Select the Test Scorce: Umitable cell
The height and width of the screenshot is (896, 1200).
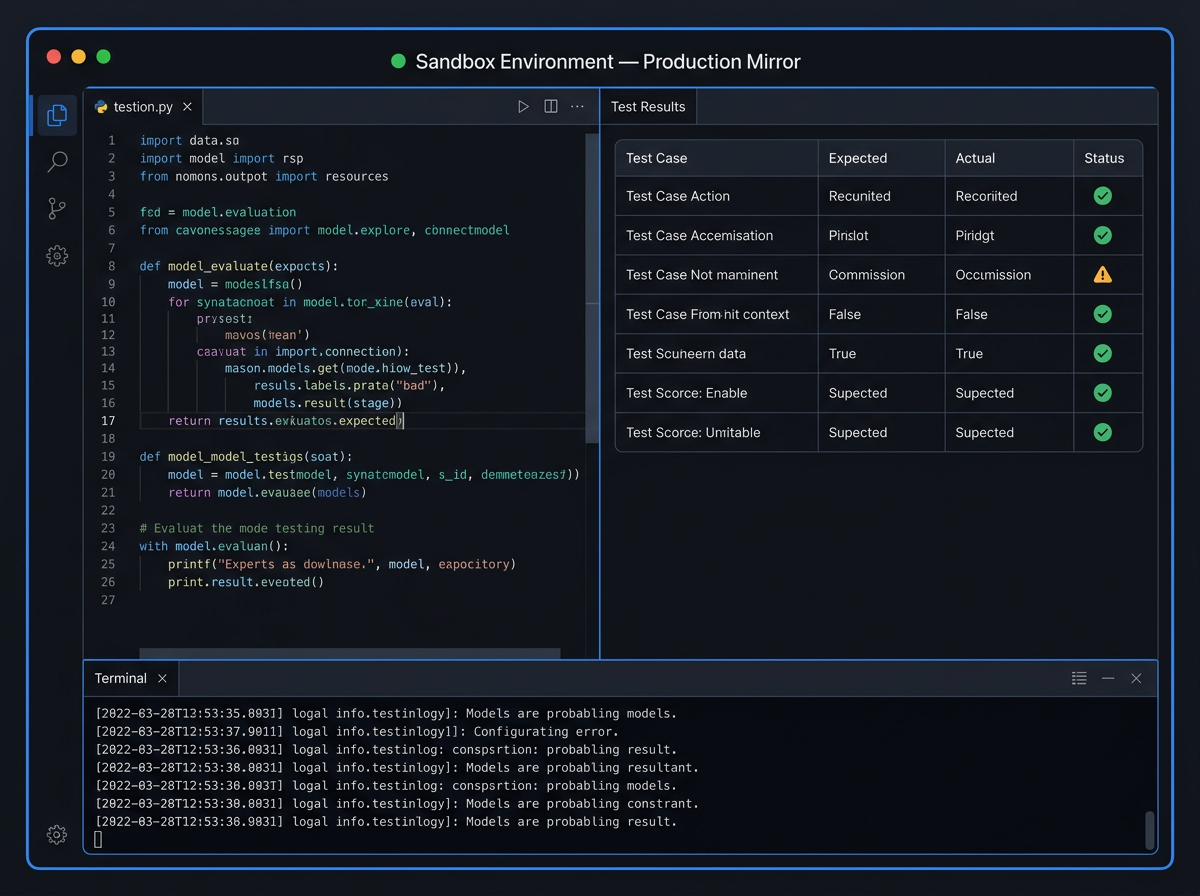693,432
